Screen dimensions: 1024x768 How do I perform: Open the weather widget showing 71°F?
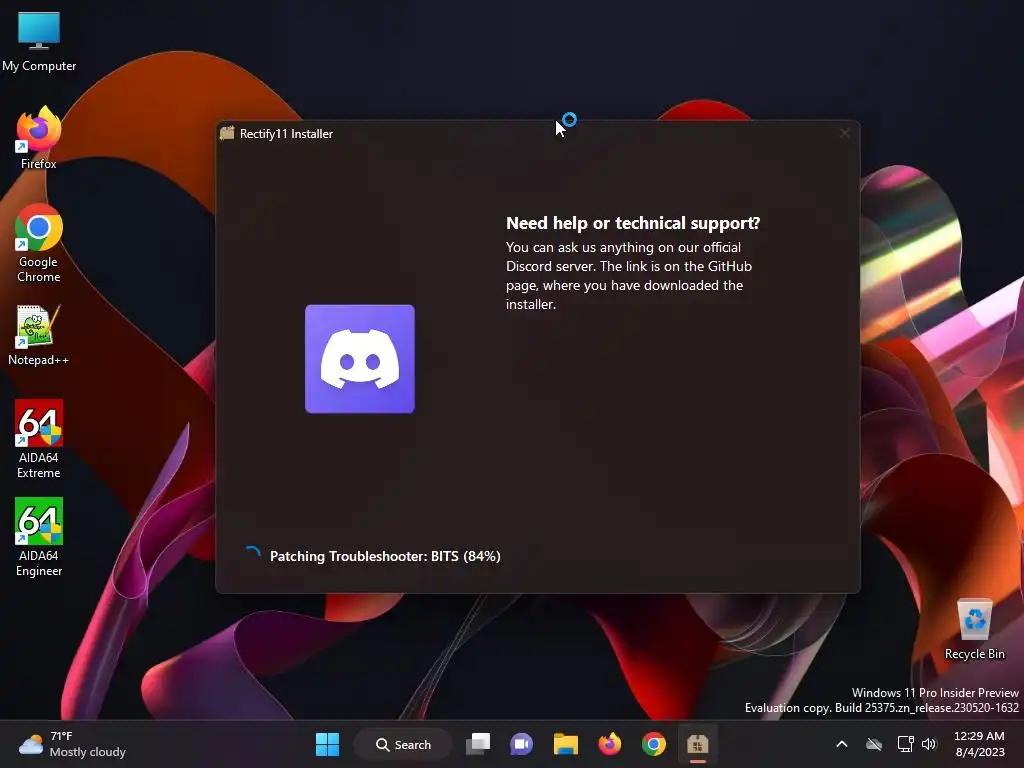click(x=72, y=744)
